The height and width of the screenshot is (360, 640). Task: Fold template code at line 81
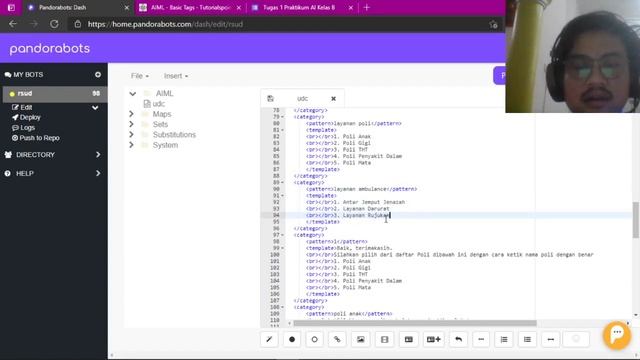282,130
